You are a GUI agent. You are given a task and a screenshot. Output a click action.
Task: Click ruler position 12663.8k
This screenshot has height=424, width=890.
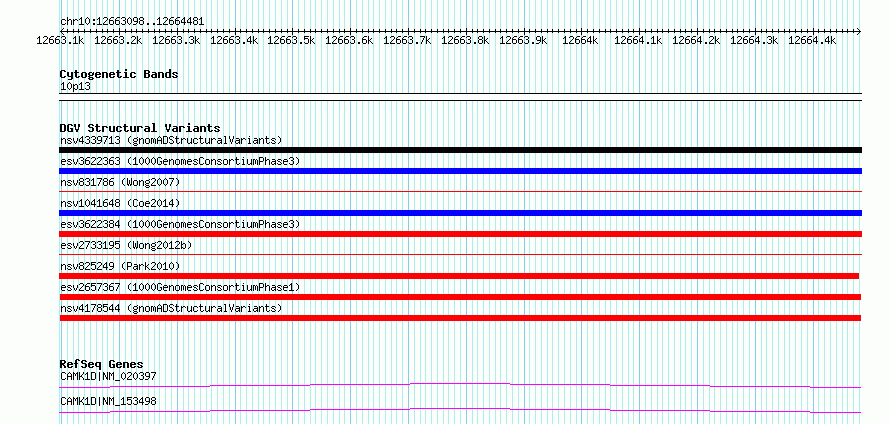point(465,40)
